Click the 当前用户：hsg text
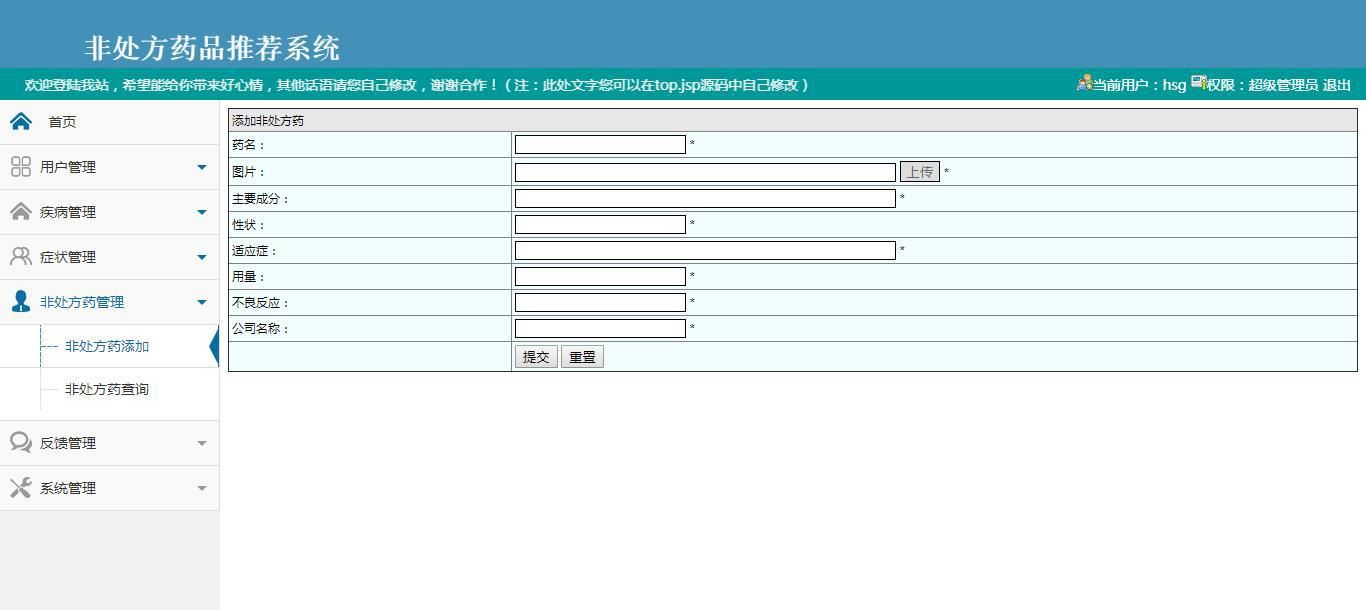 pos(1139,85)
